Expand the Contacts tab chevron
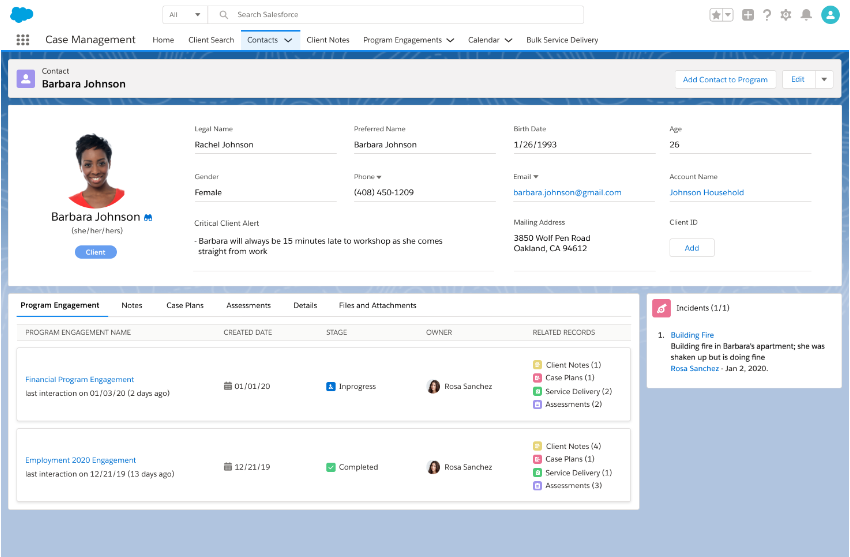This screenshot has width=850, height=557. point(288,40)
